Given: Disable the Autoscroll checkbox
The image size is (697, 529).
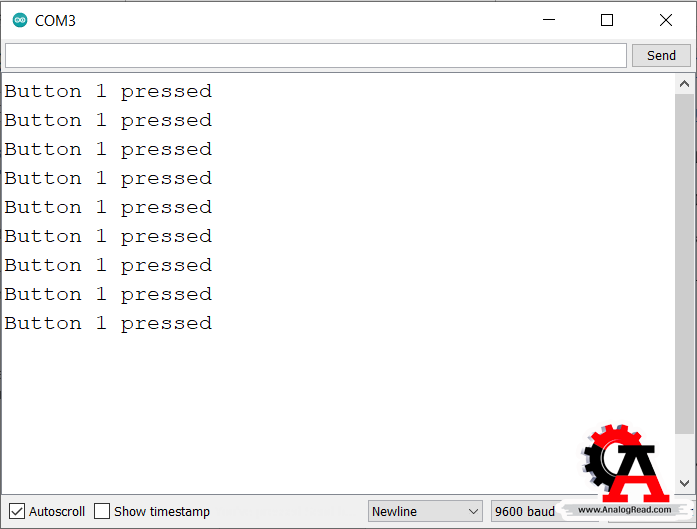Looking at the screenshot, I should click(17, 511).
